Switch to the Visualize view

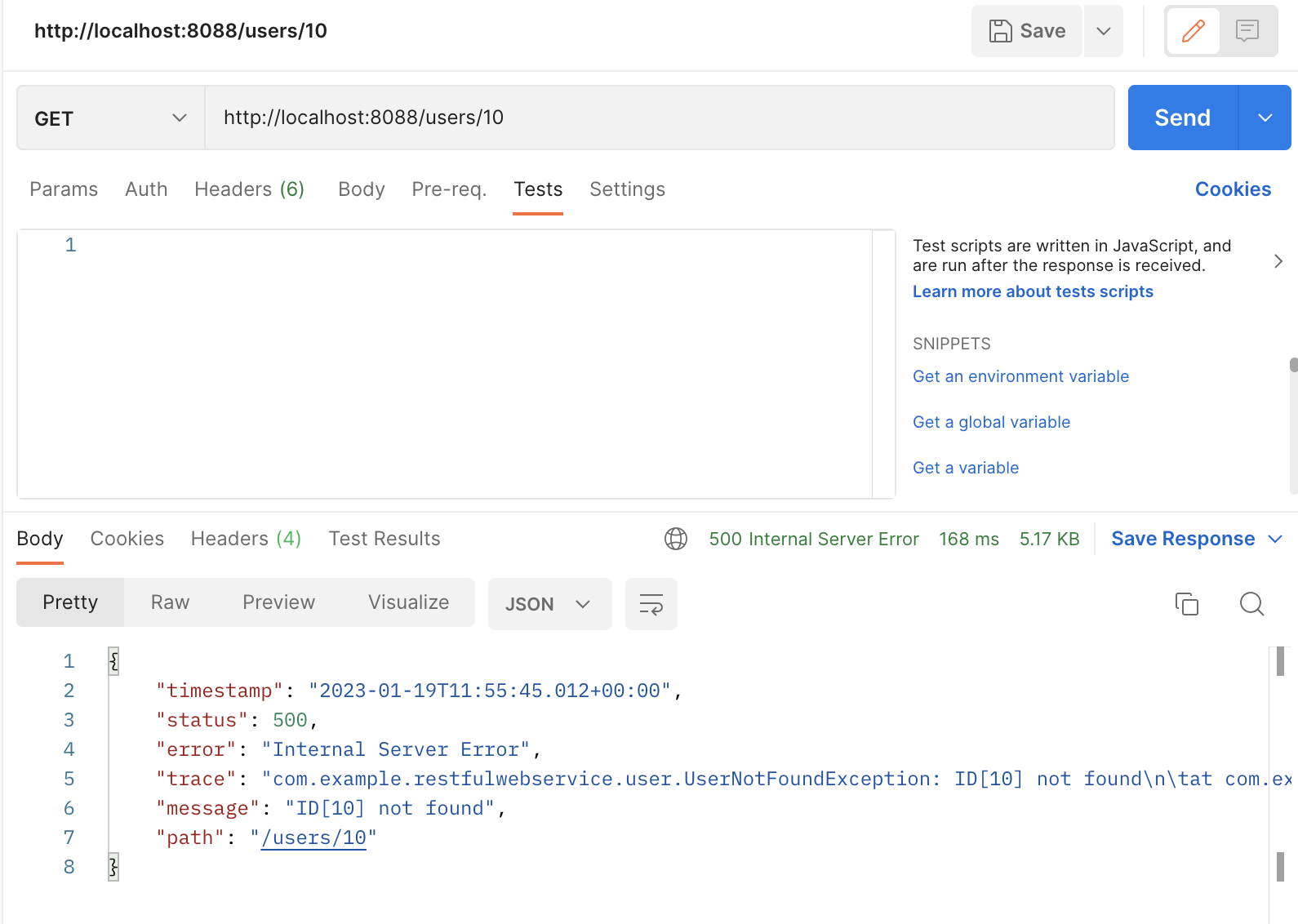tap(408, 602)
